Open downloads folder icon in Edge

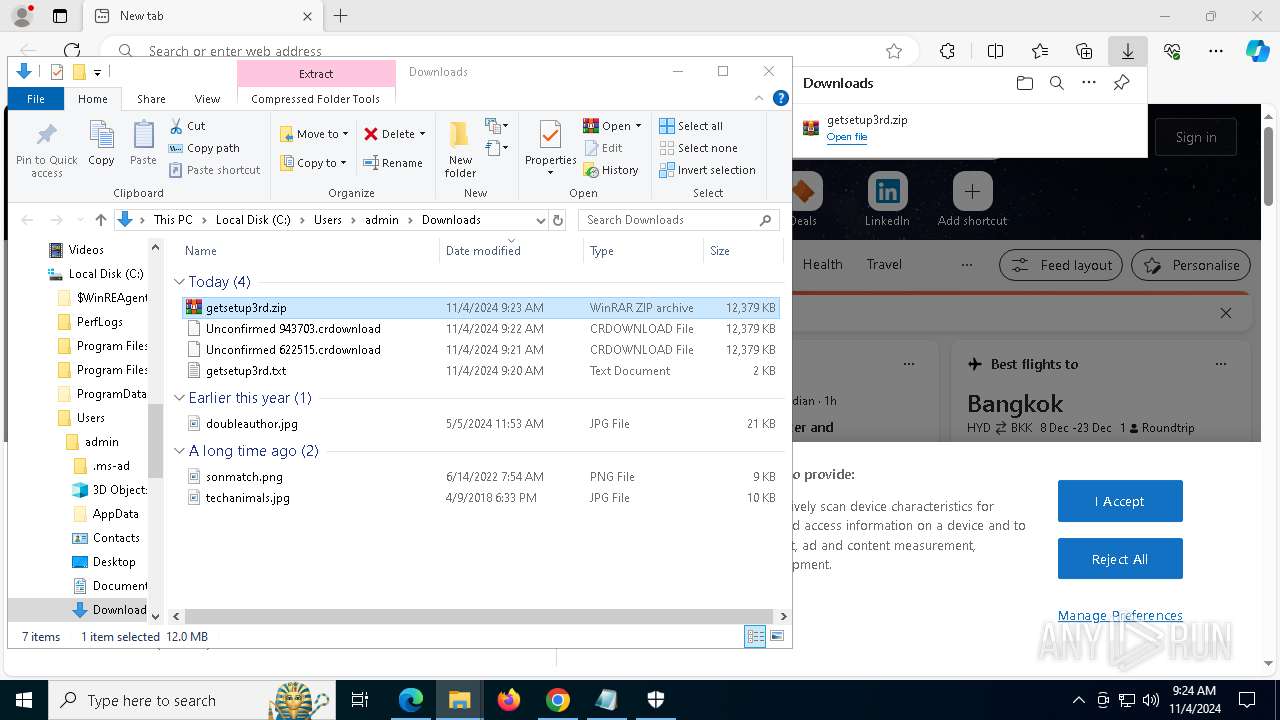click(1024, 83)
